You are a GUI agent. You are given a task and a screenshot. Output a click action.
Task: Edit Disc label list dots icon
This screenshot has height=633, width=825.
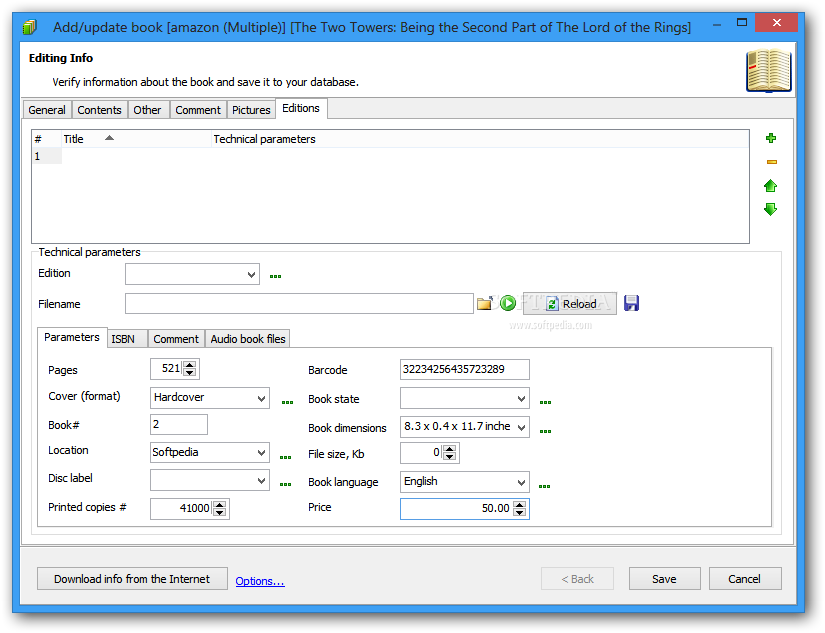click(x=286, y=484)
